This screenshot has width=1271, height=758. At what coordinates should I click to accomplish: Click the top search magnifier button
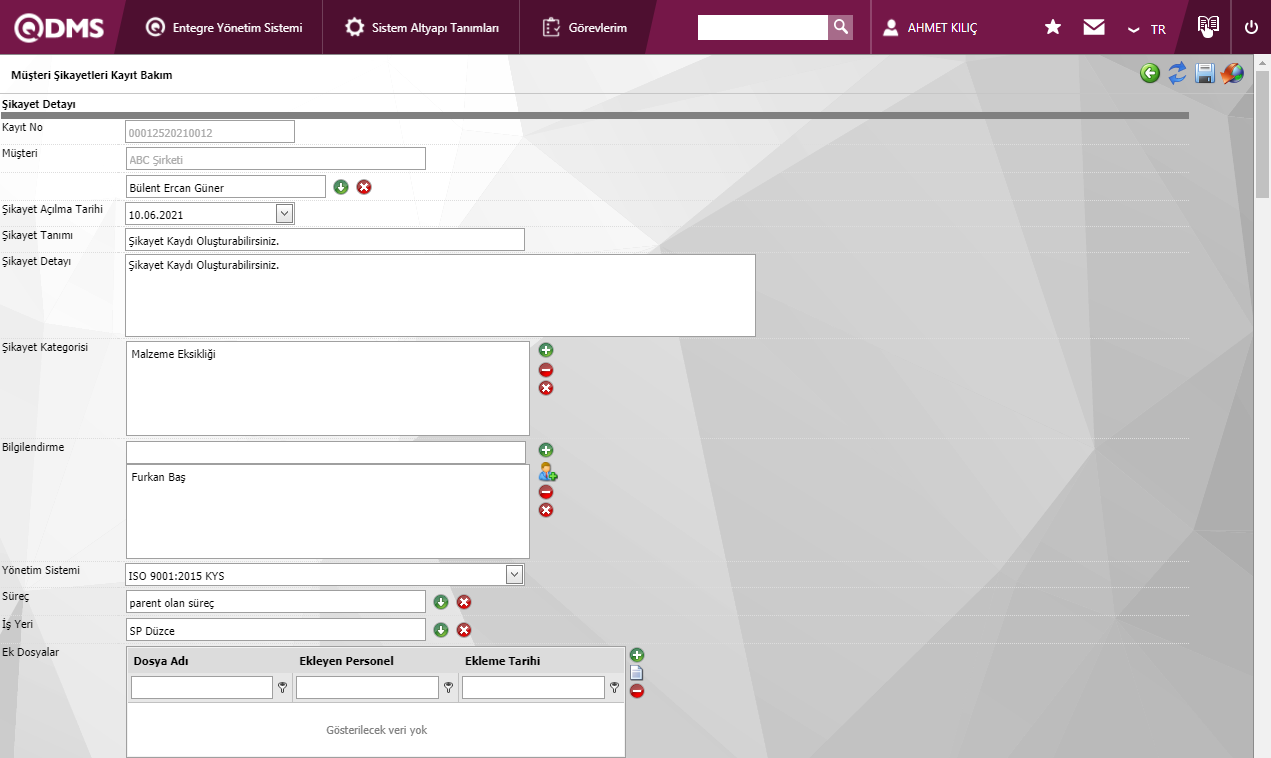coord(841,27)
